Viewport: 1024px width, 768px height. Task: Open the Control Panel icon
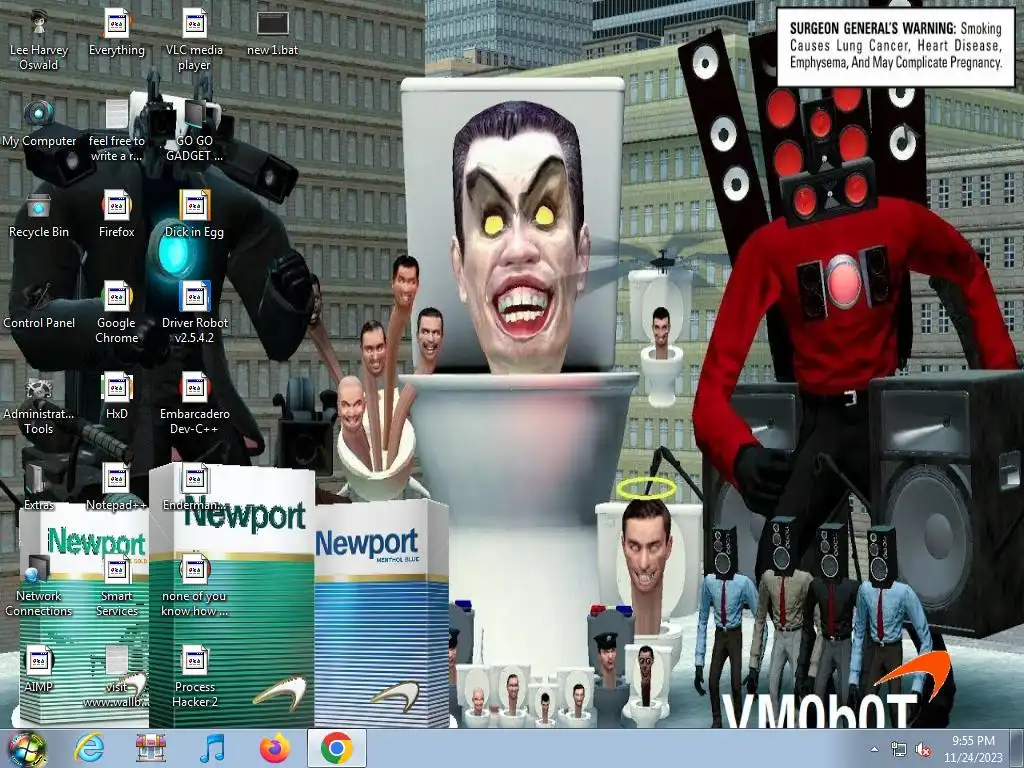[x=39, y=306]
